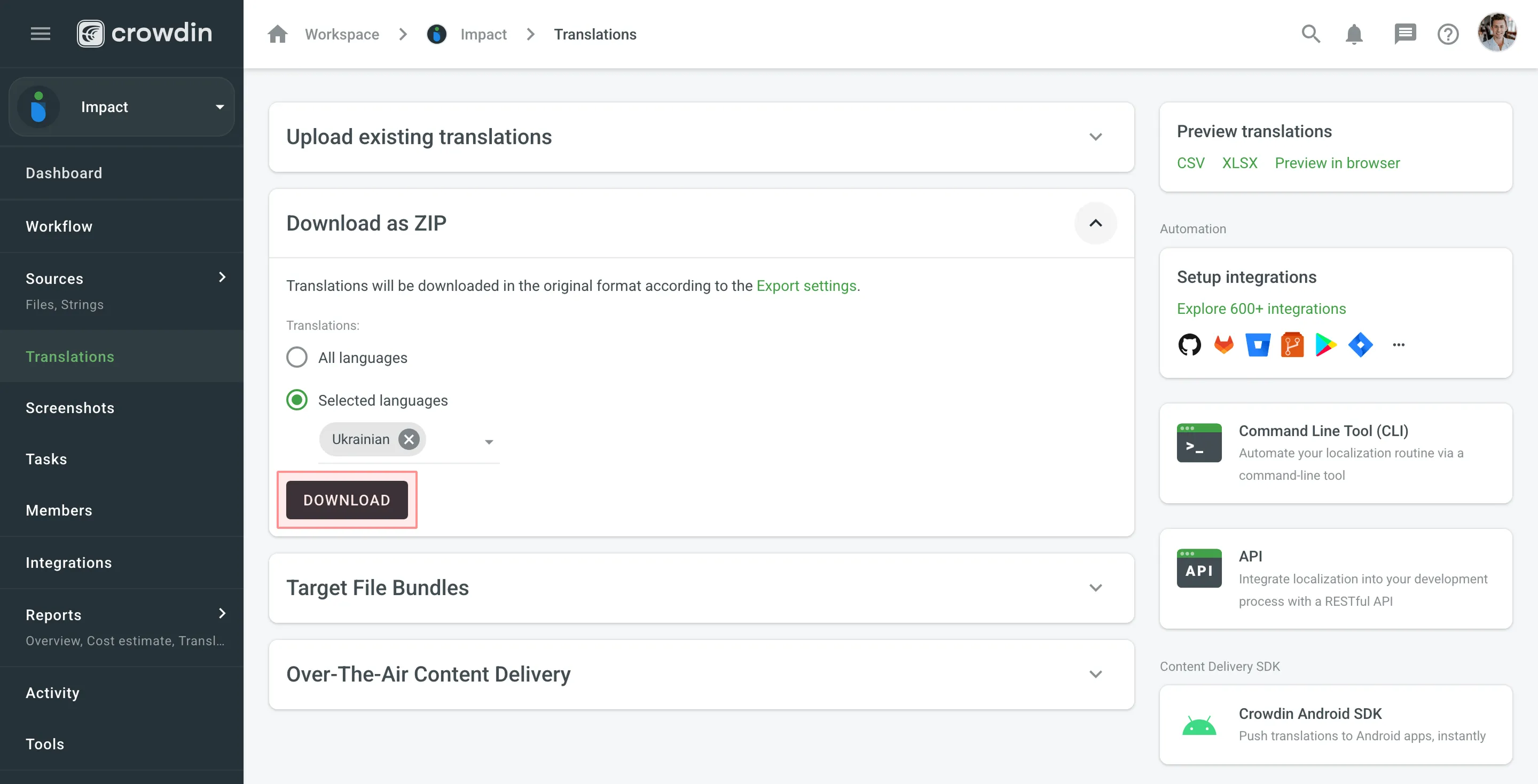Go to Members in the sidebar
The width and height of the screenshot is (1538, 784).
pos(59,511)
